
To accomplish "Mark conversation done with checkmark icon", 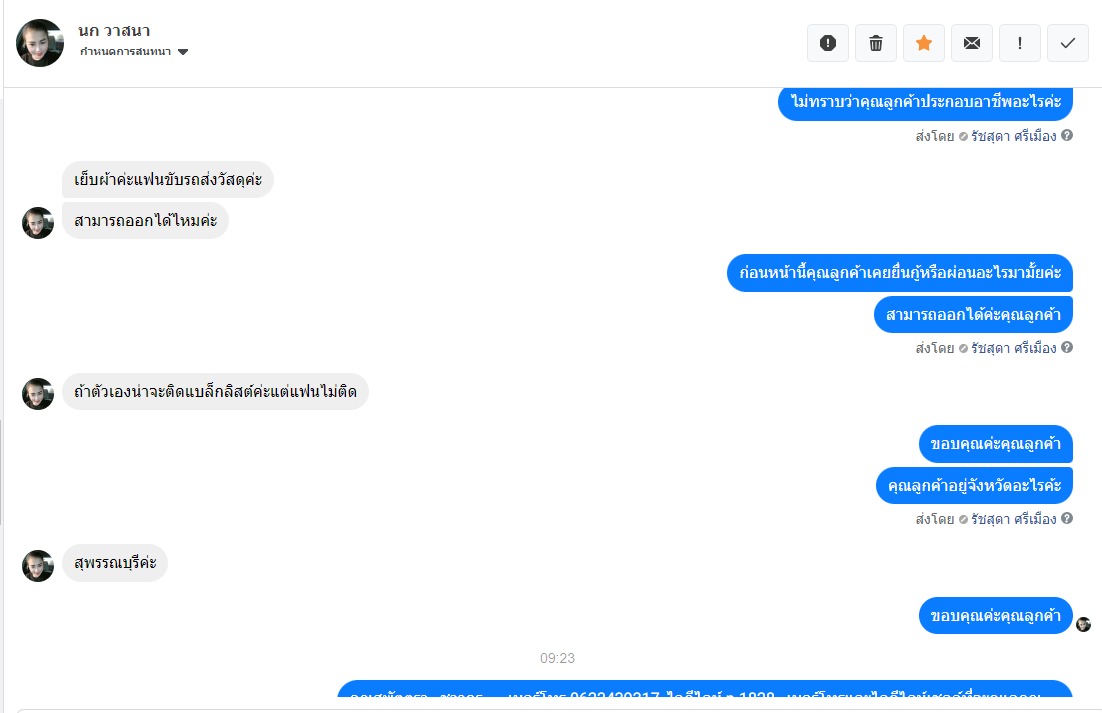I will (x=1068, y=44).
